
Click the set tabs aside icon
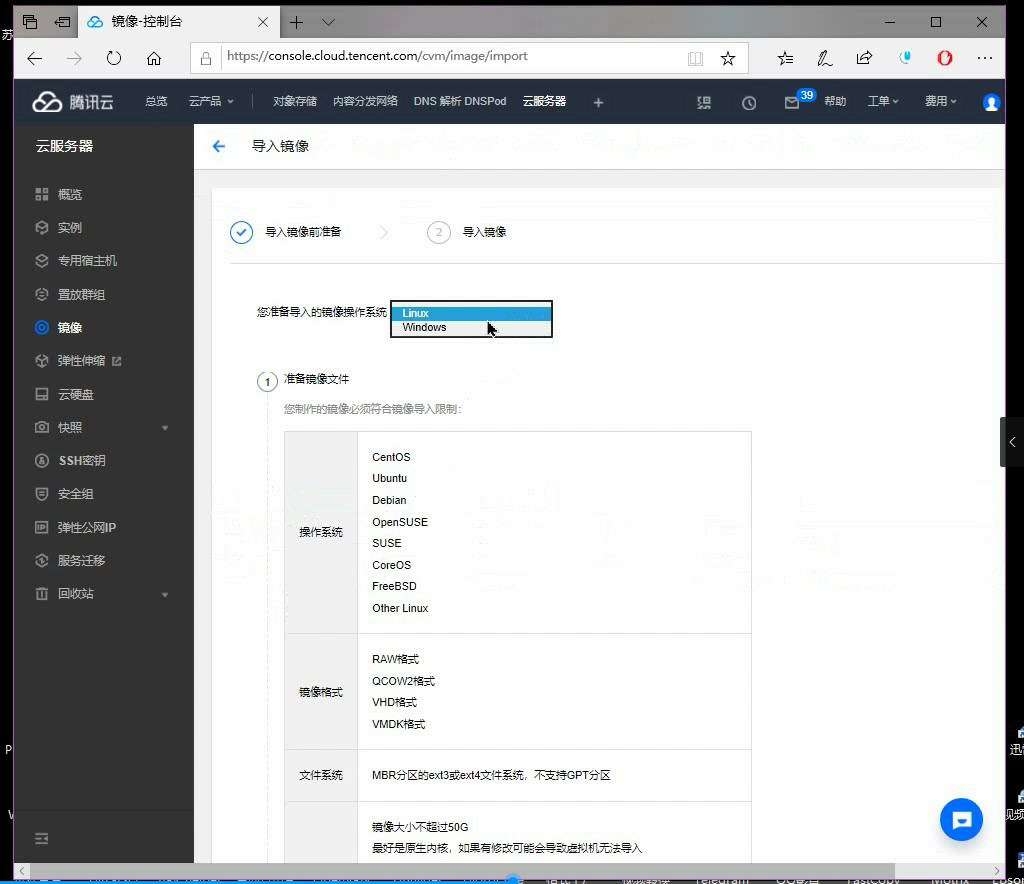[62, 22]
